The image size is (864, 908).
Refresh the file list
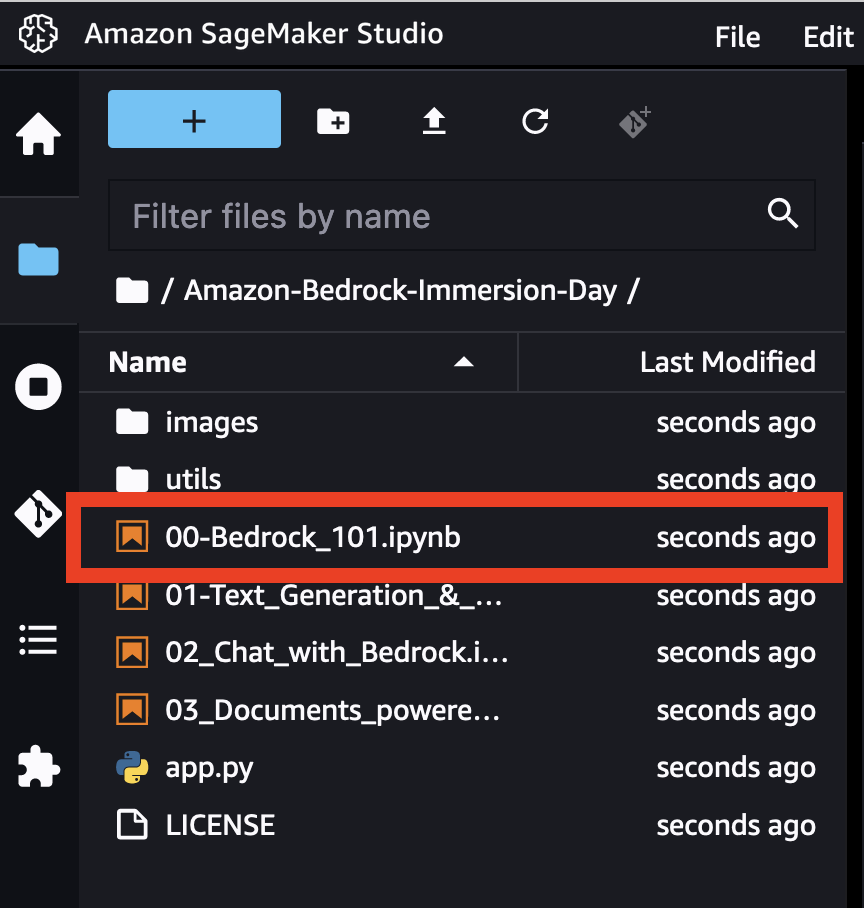[x=535, y=122]
